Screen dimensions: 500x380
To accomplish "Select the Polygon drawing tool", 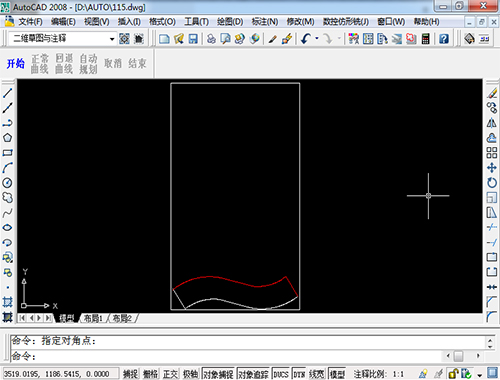I will point(7,138).
